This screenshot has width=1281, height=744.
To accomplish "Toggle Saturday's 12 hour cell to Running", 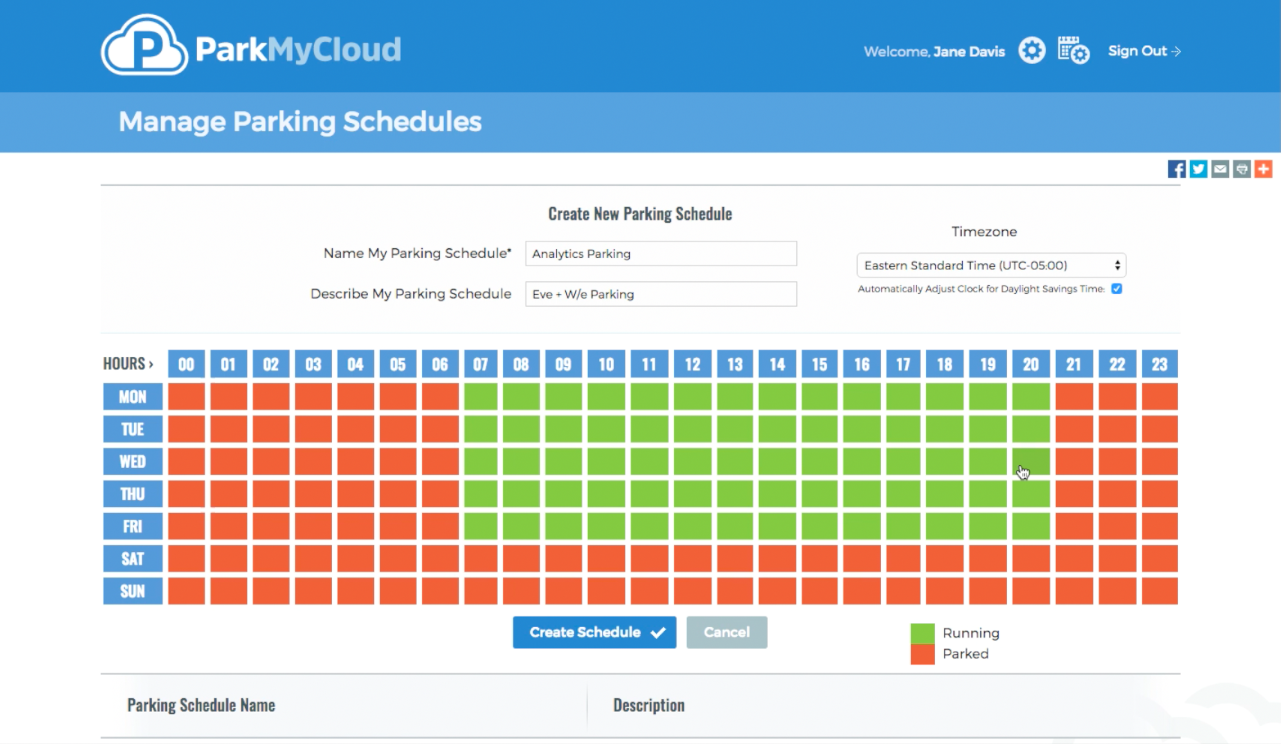I will [x=692, y=558].
